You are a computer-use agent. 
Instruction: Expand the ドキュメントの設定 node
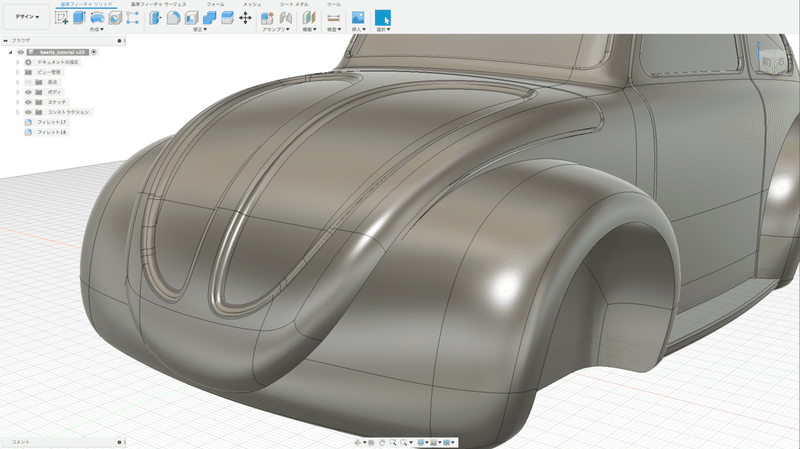point(17,62)
